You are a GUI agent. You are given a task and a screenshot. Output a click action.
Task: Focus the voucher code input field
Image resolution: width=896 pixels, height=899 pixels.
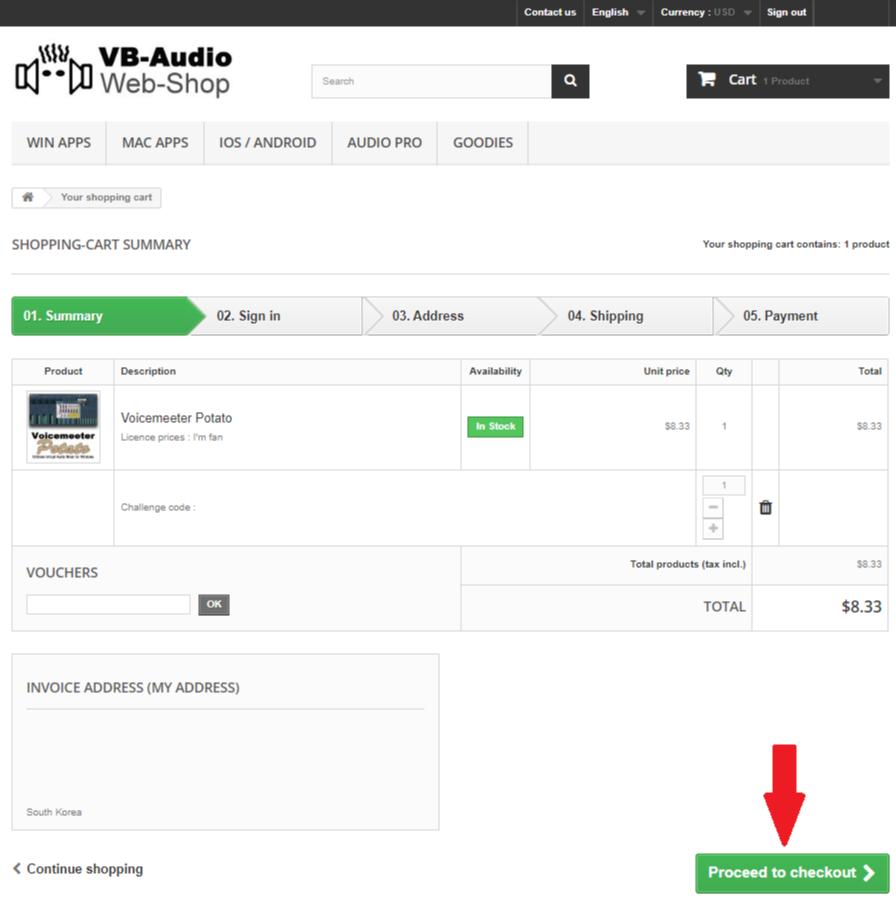(108, 604)
